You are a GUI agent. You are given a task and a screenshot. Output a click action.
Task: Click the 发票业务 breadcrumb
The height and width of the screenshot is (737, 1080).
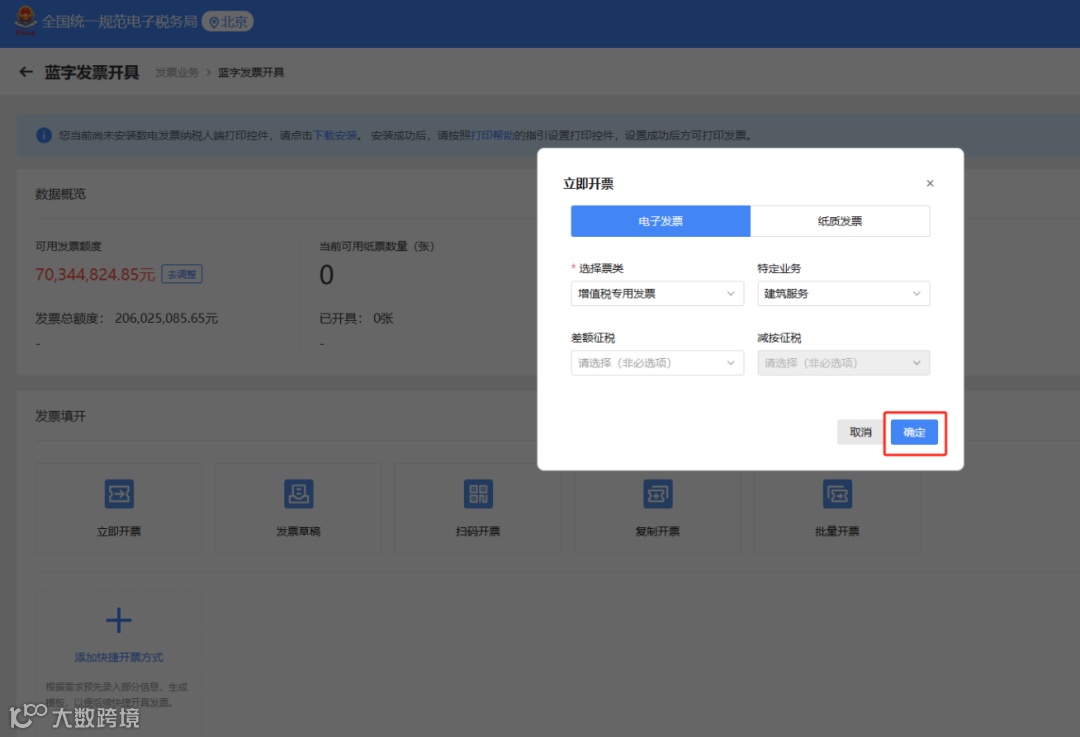coord(177,72)
